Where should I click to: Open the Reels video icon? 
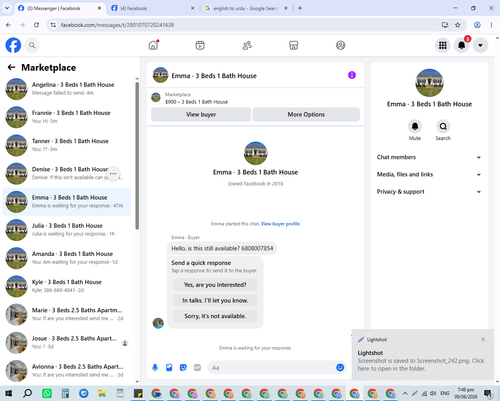point(200,45)
